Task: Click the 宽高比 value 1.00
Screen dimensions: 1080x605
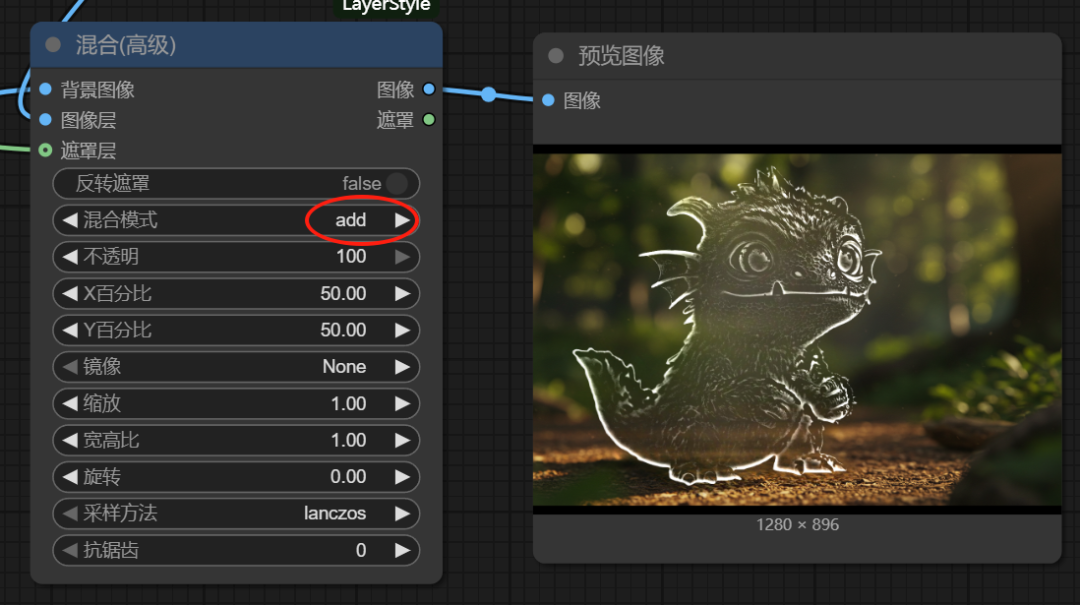Action: [x=349, y=440]
